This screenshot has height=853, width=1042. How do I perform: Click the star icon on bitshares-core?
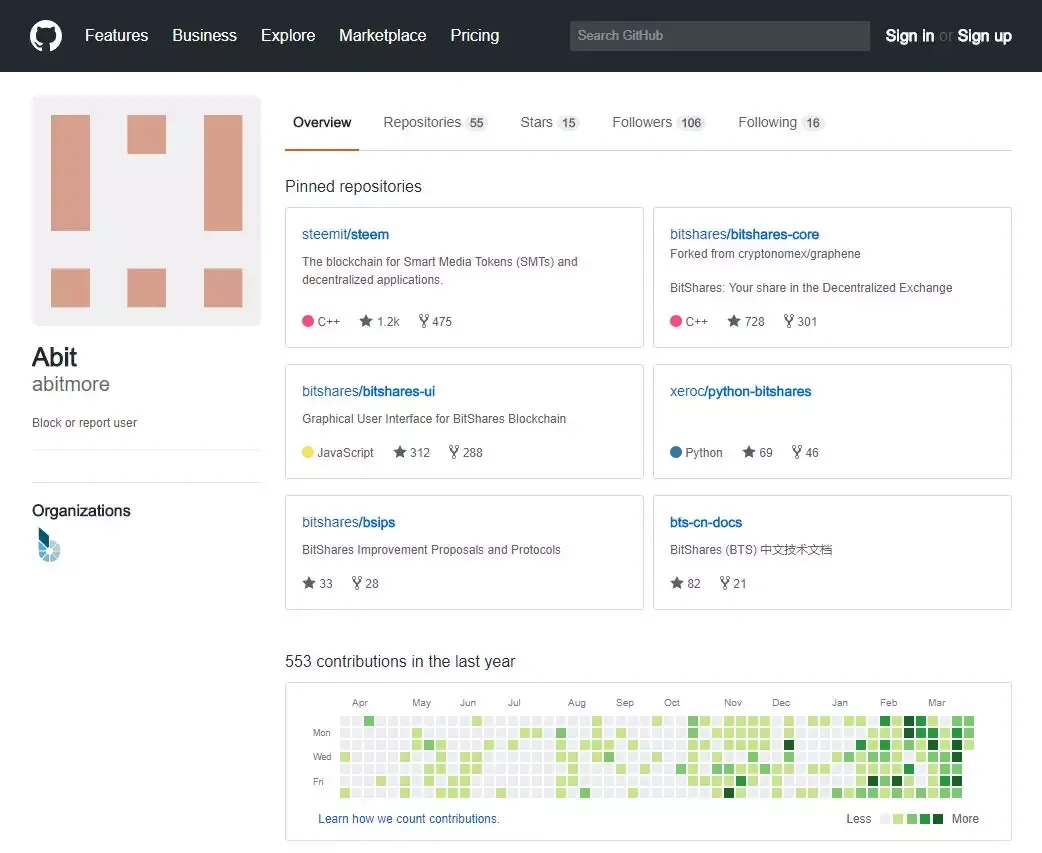734,321
